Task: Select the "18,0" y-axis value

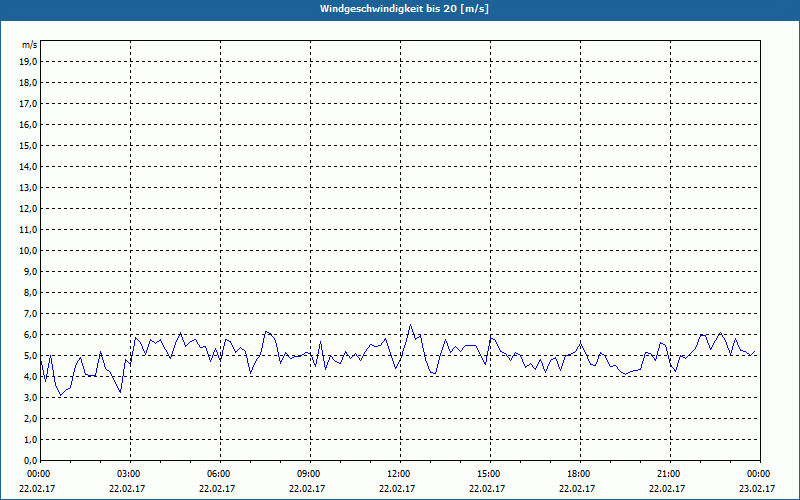Action: (x=28, y=83)
